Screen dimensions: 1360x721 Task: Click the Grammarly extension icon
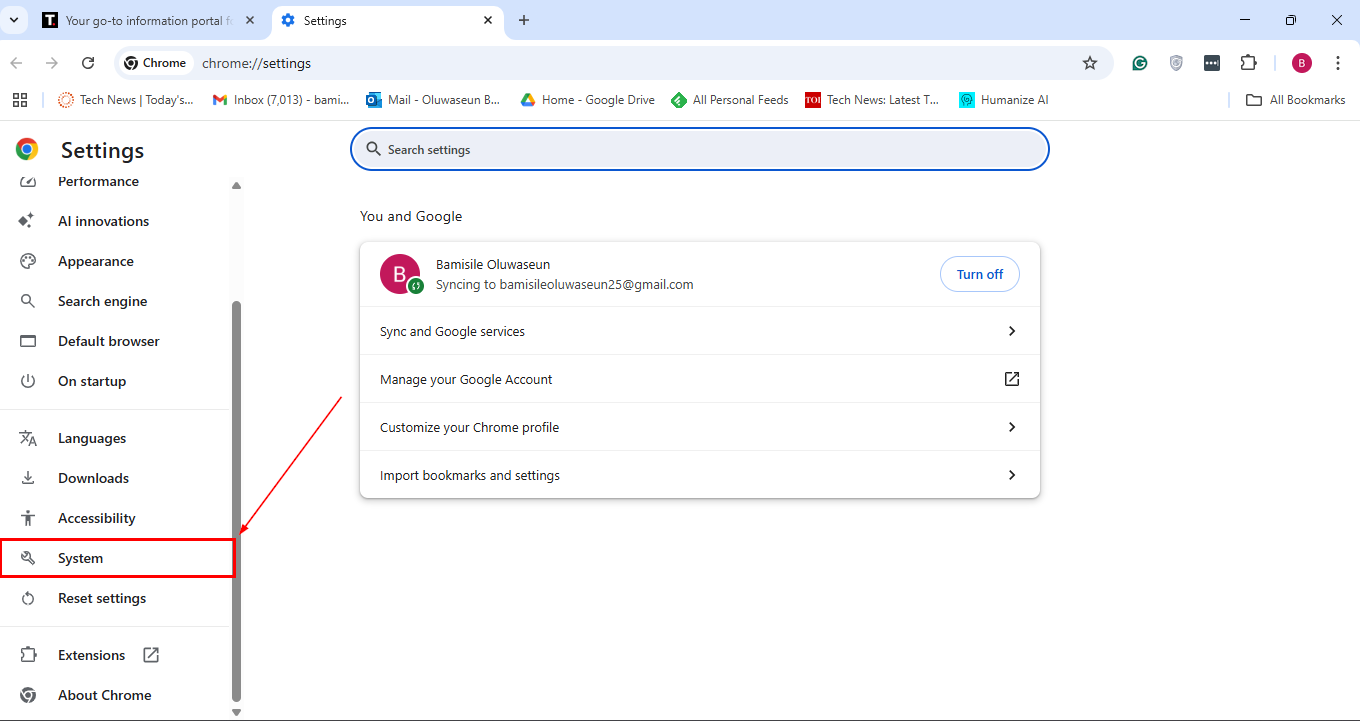click(x=1139, y=62)
